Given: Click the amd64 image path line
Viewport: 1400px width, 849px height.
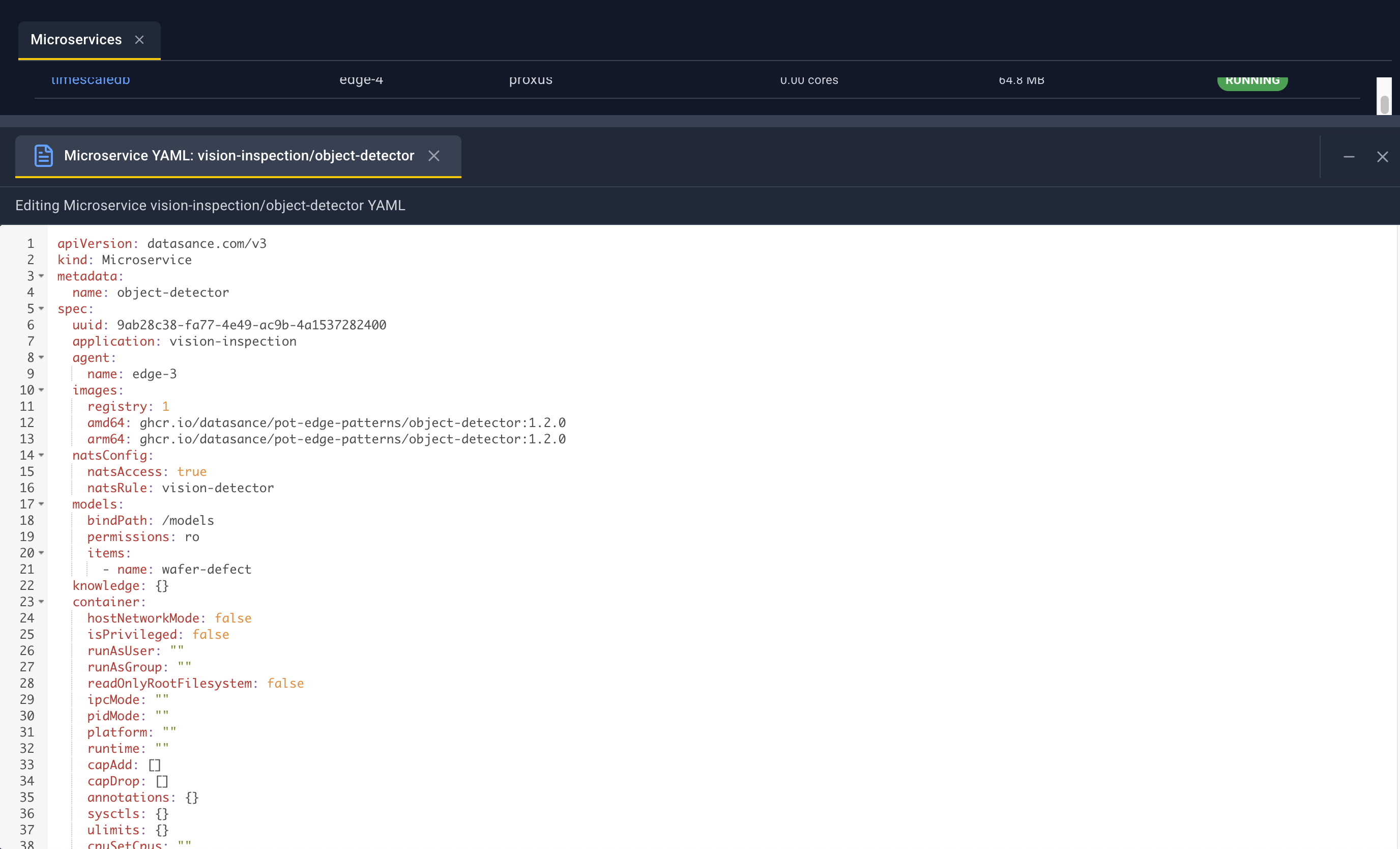Looking at the screenshot, I should [x=327, y=422].
